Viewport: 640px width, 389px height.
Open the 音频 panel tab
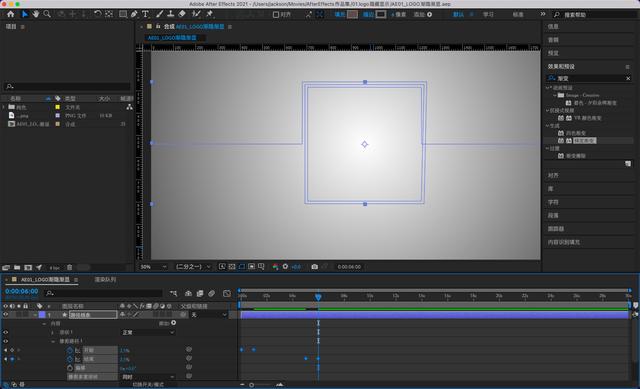553,40
